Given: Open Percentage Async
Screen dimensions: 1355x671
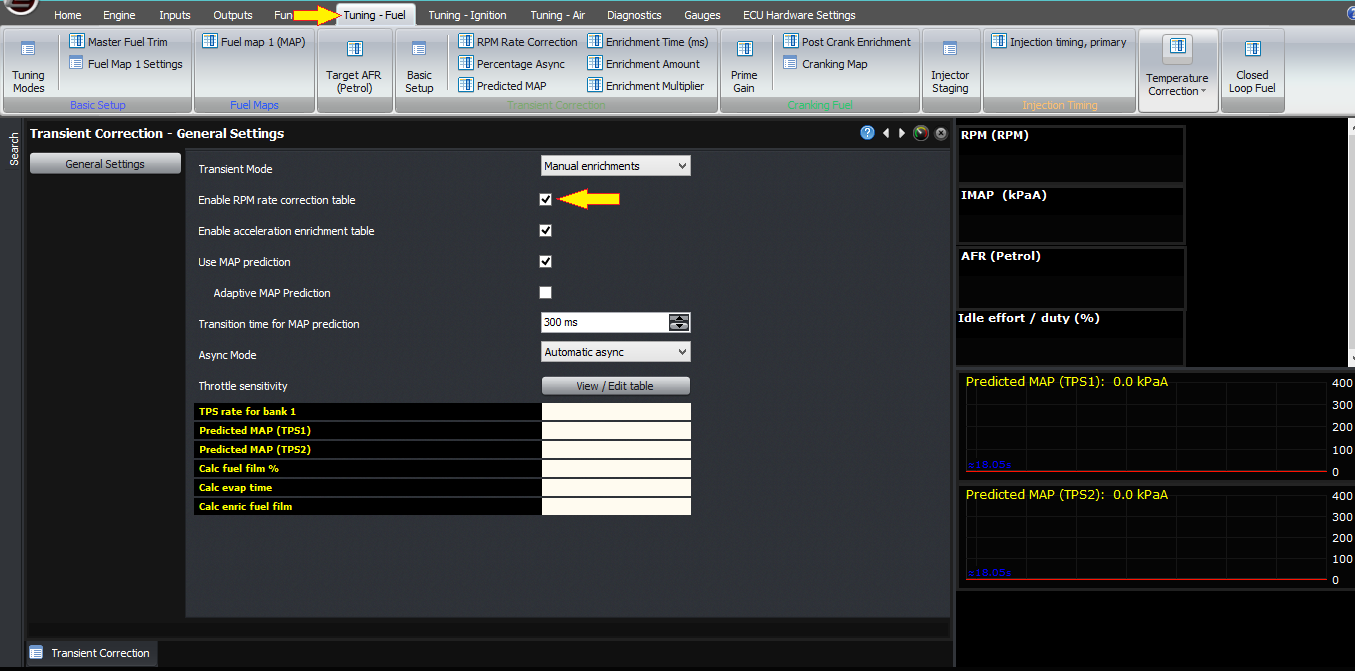Looking at the screenshot, I should tap(511, 64).
